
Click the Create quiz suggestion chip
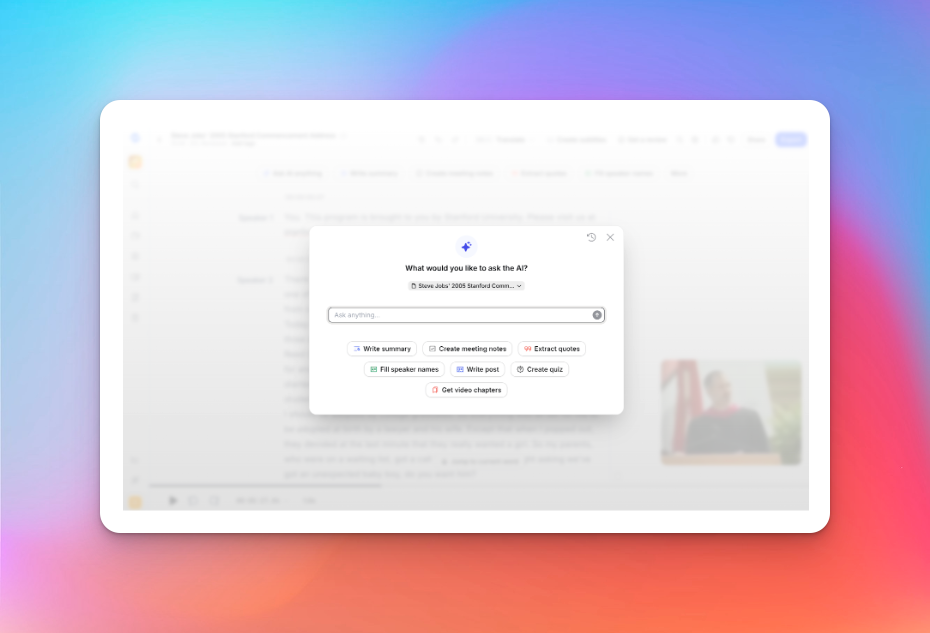pos(540,369)
